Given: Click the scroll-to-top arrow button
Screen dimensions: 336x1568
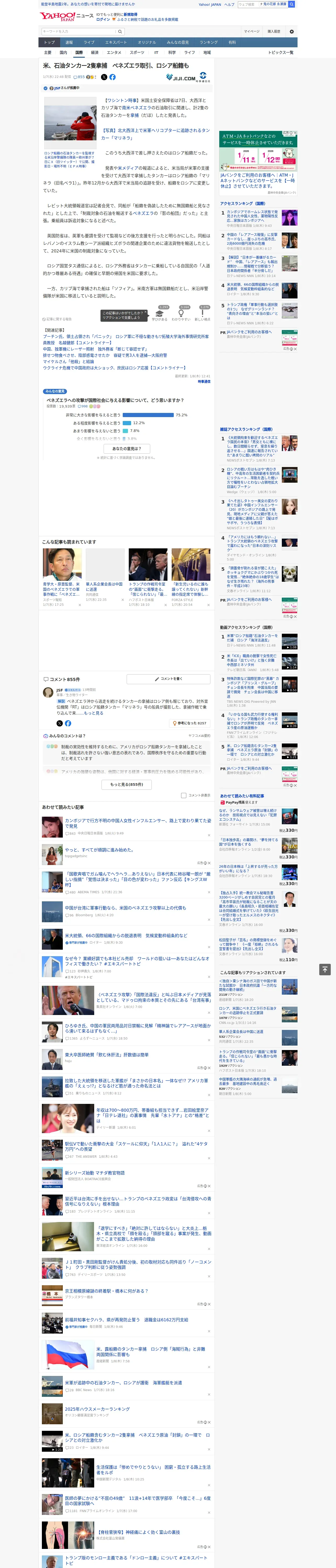Looking at the screenshot, I should 325,969.
